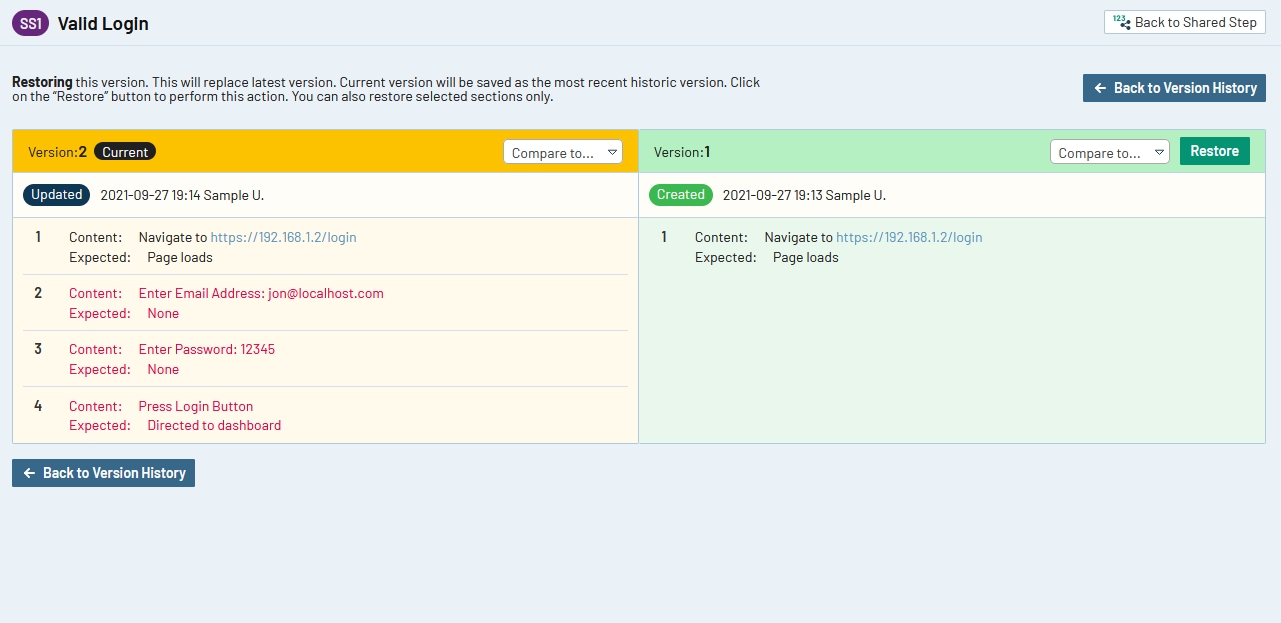Click the Current version badge
This screenshot has width=1281, height=623.
125,152
